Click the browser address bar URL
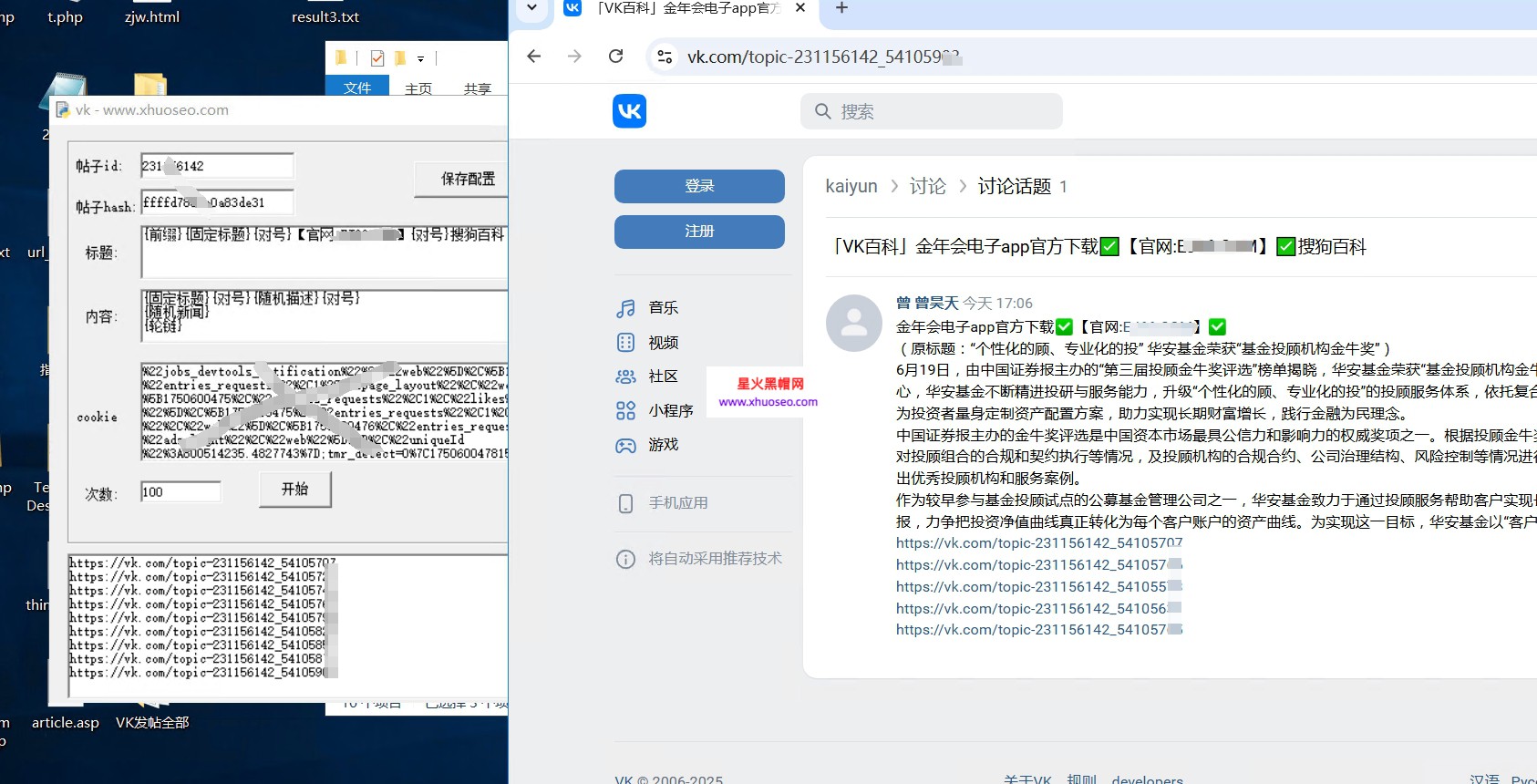This screenshot has height=784, width=1537. click(x=823, y=57)
